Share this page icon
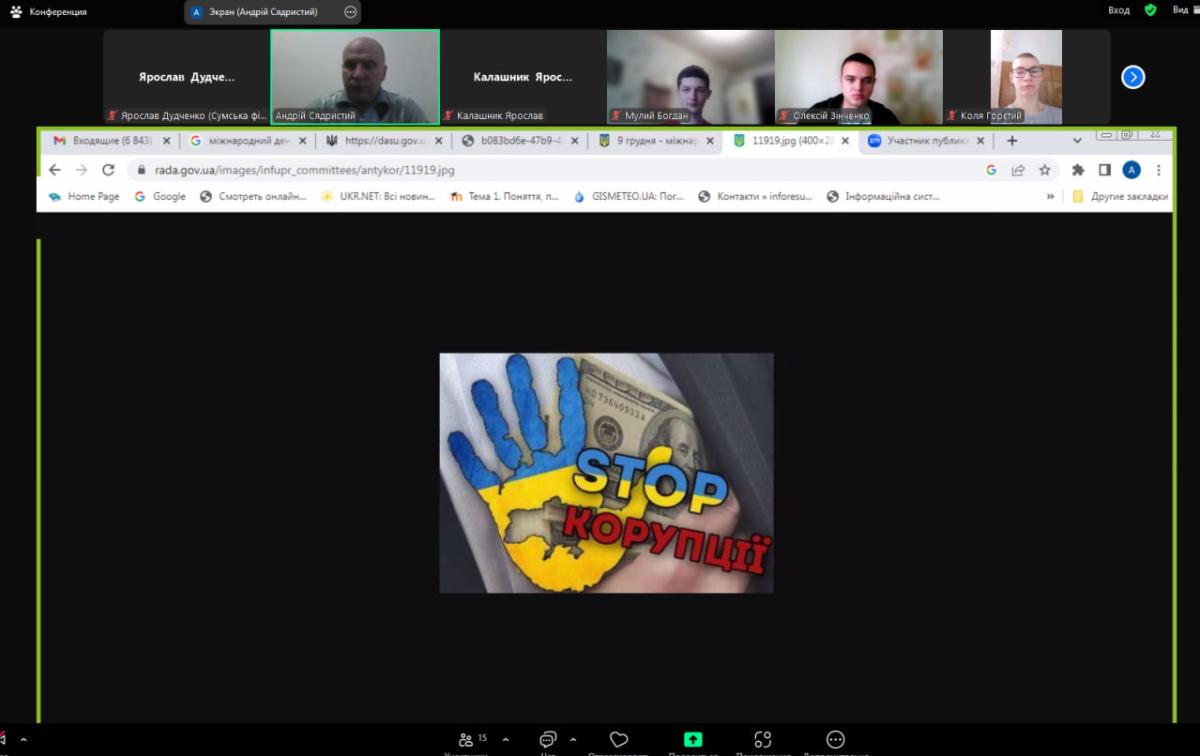Screen dimensions: 1200x756 coord(1018,170)
